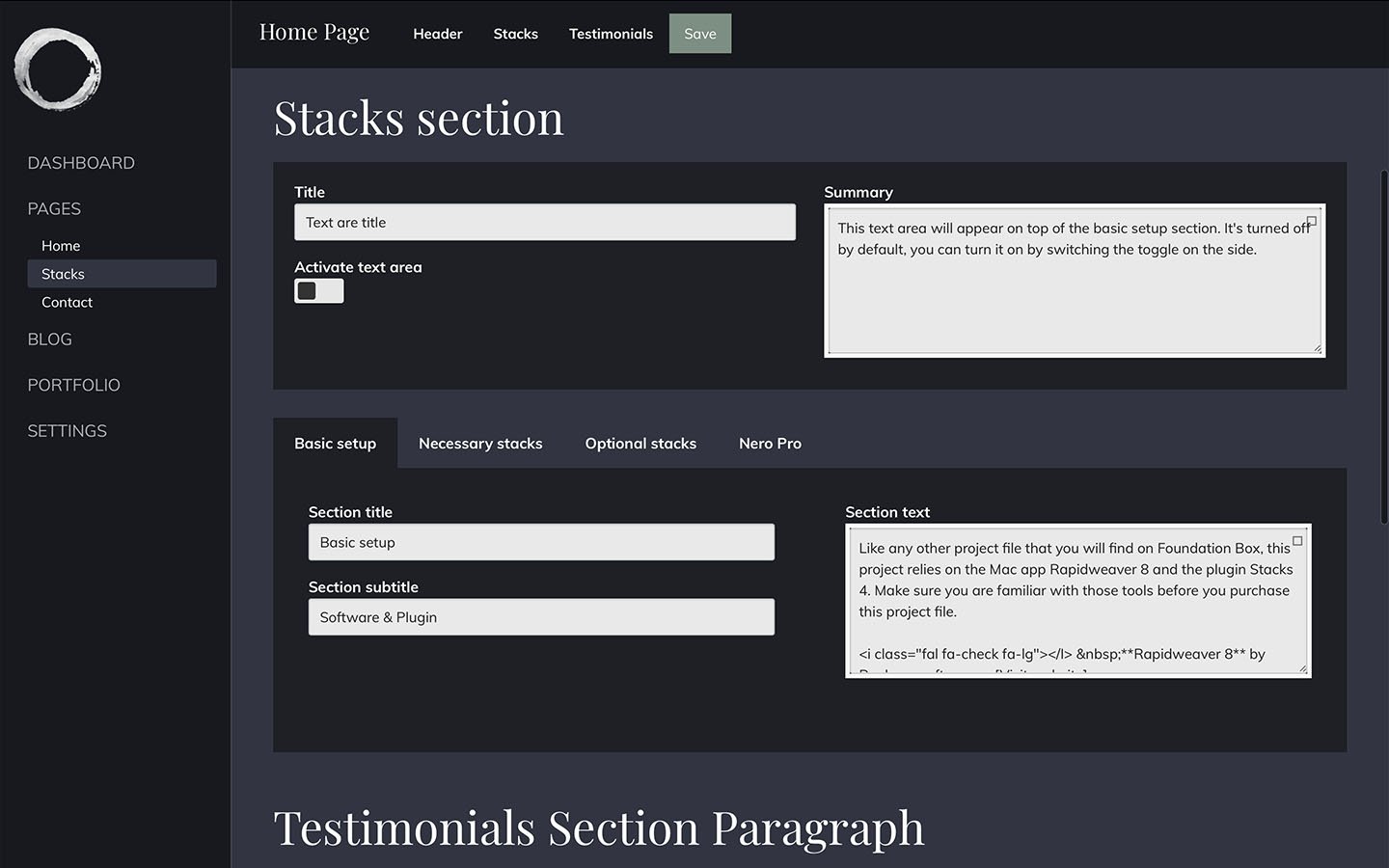Open the Home page in sidebar
1389x868 pixels.
click(61, 246)
